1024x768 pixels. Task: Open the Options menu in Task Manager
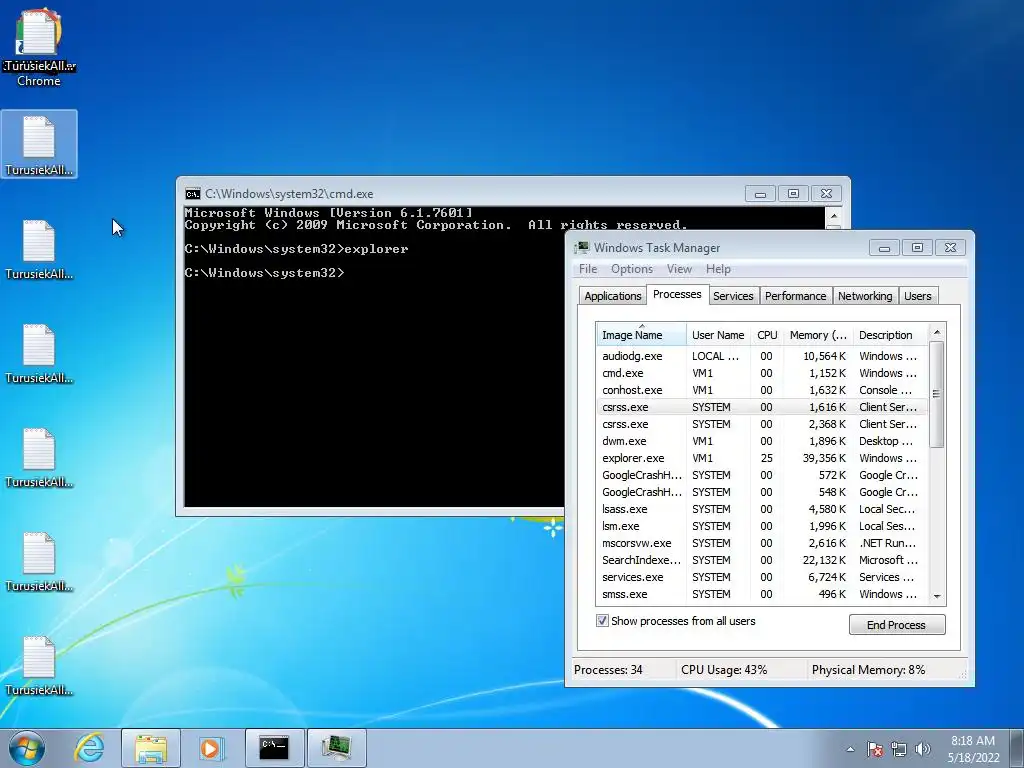tap(632, 269)
